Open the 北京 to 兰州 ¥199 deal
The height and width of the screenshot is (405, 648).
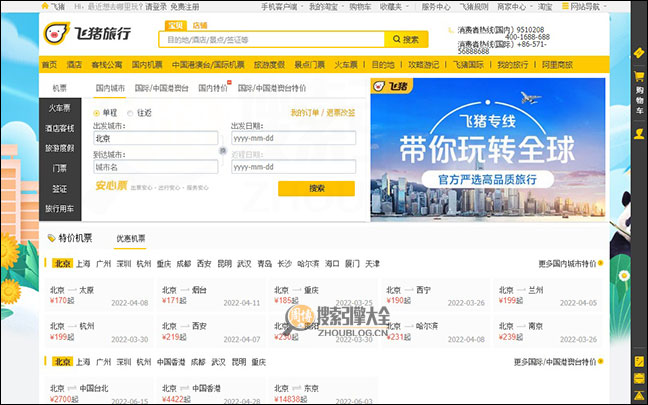pyautogui.click(x=548, y=296)
